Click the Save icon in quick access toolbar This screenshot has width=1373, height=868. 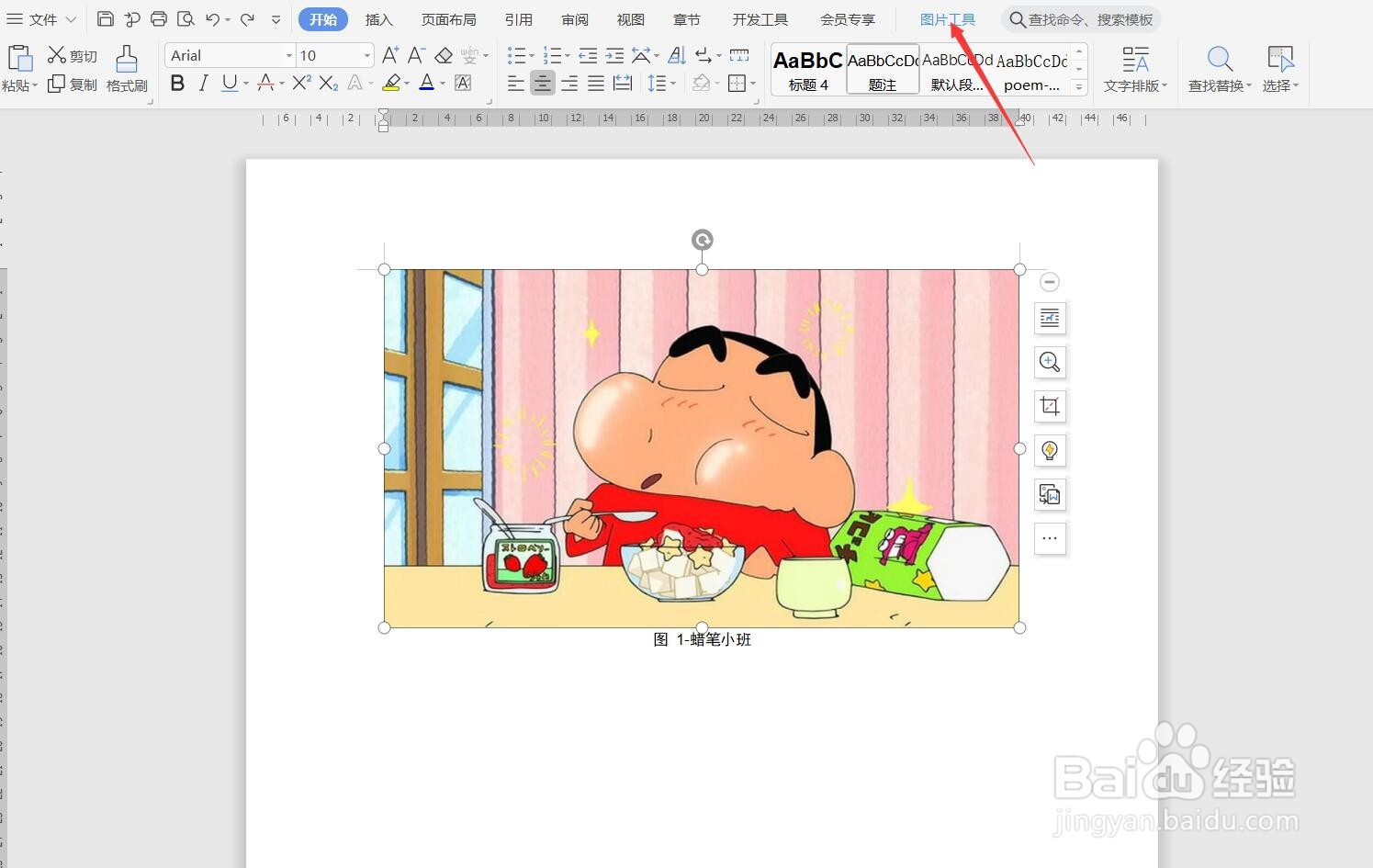tap(106, 19)
